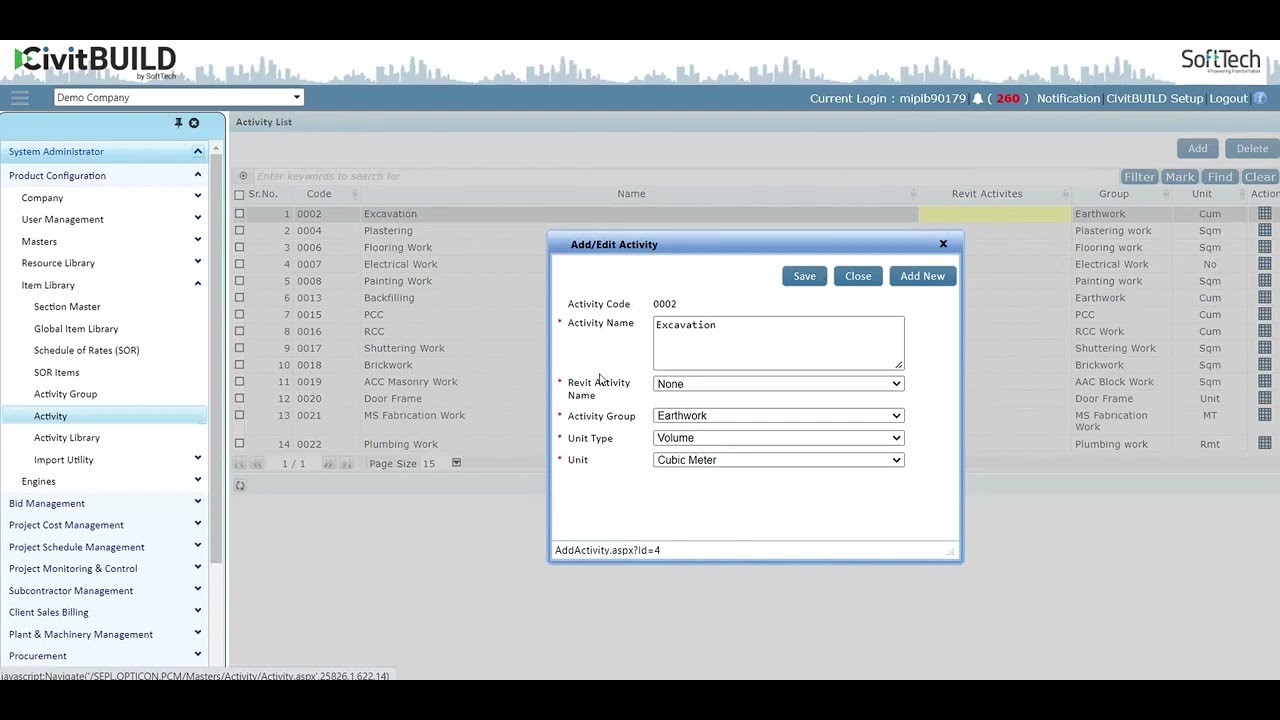Viewport: 1280px width, 720px height.
Task: Open the Revit Activity Name dropdown
Action: click(x=778, y=384)
